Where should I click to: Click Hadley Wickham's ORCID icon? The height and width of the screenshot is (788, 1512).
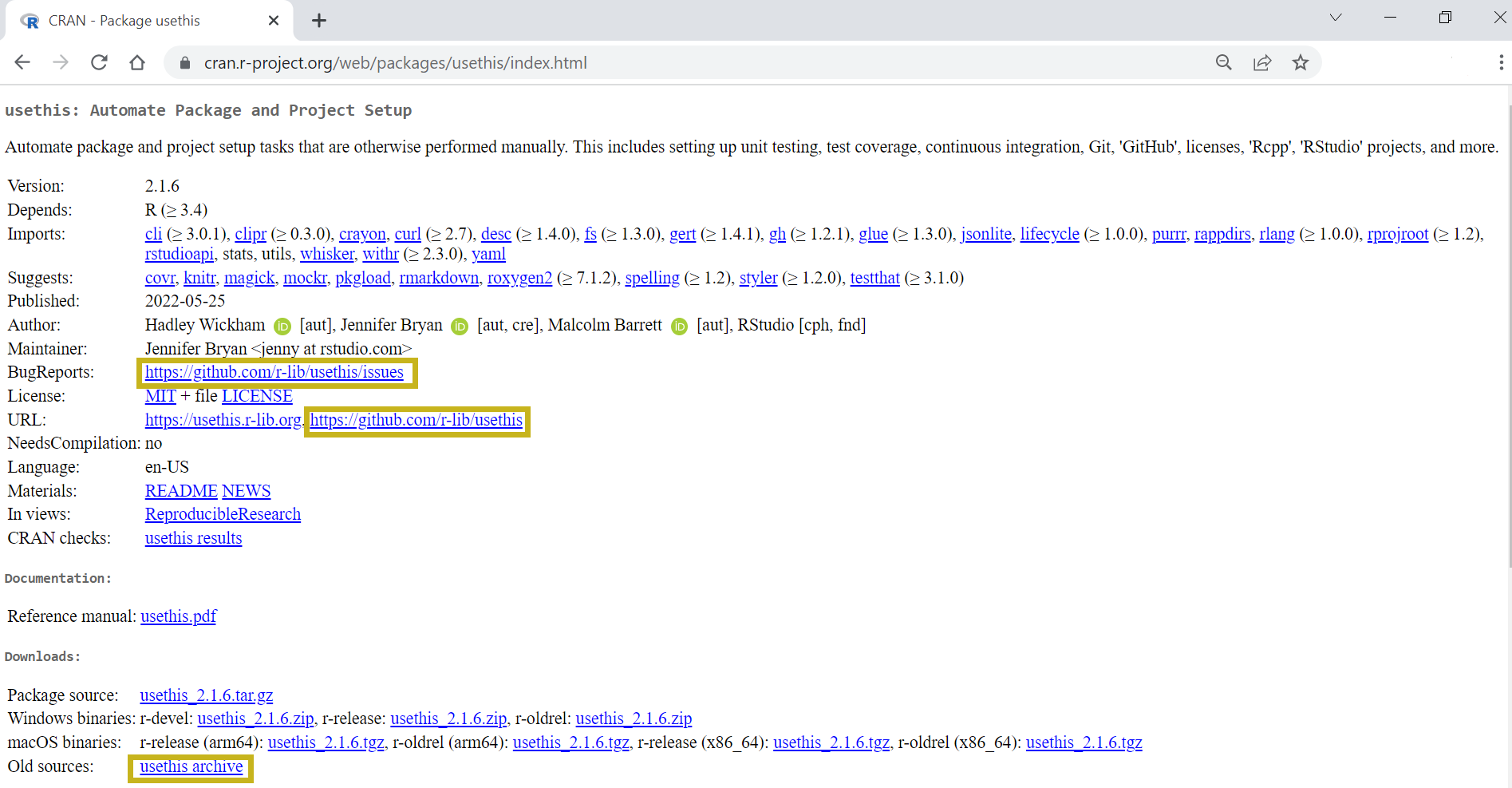pos(282,326)
